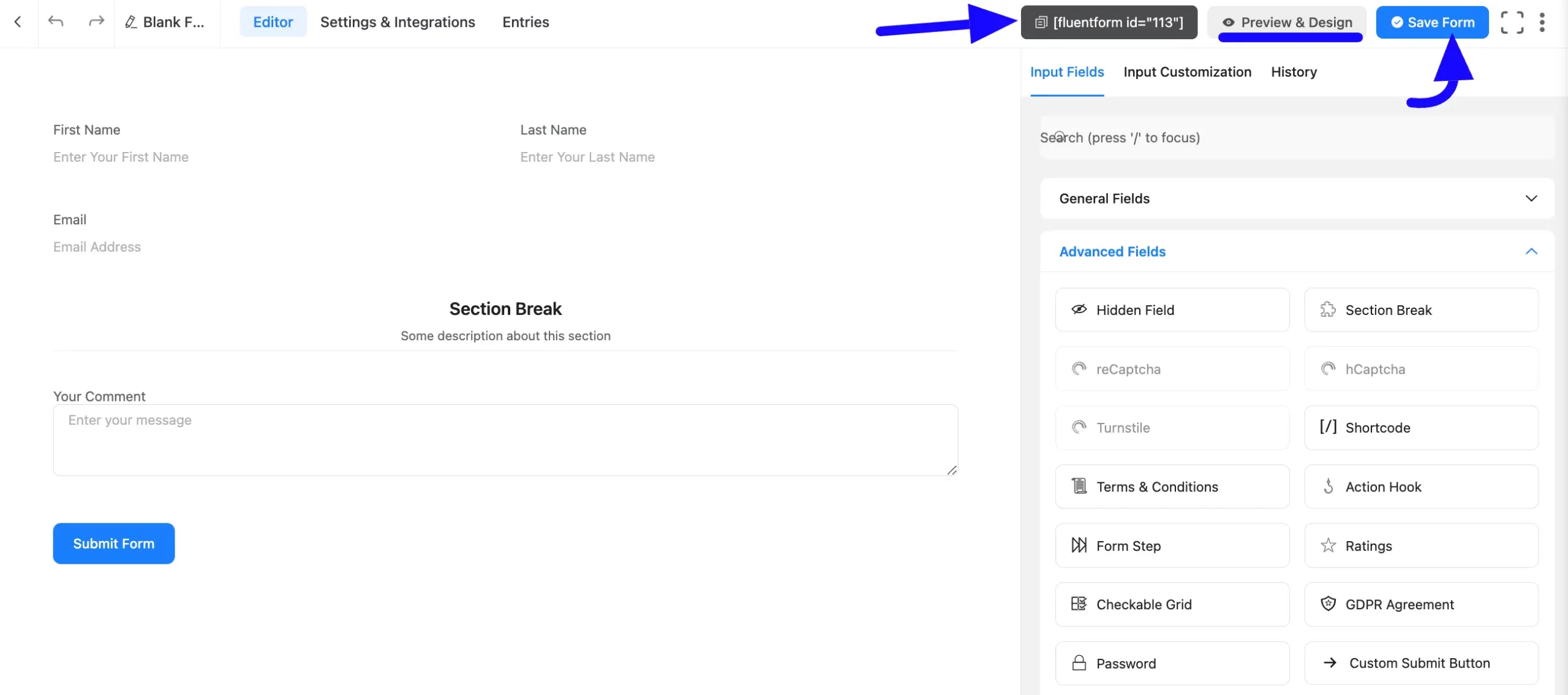Click the undo arrow icon
This screenshot has width=1568, height=695.
[56, 22]
